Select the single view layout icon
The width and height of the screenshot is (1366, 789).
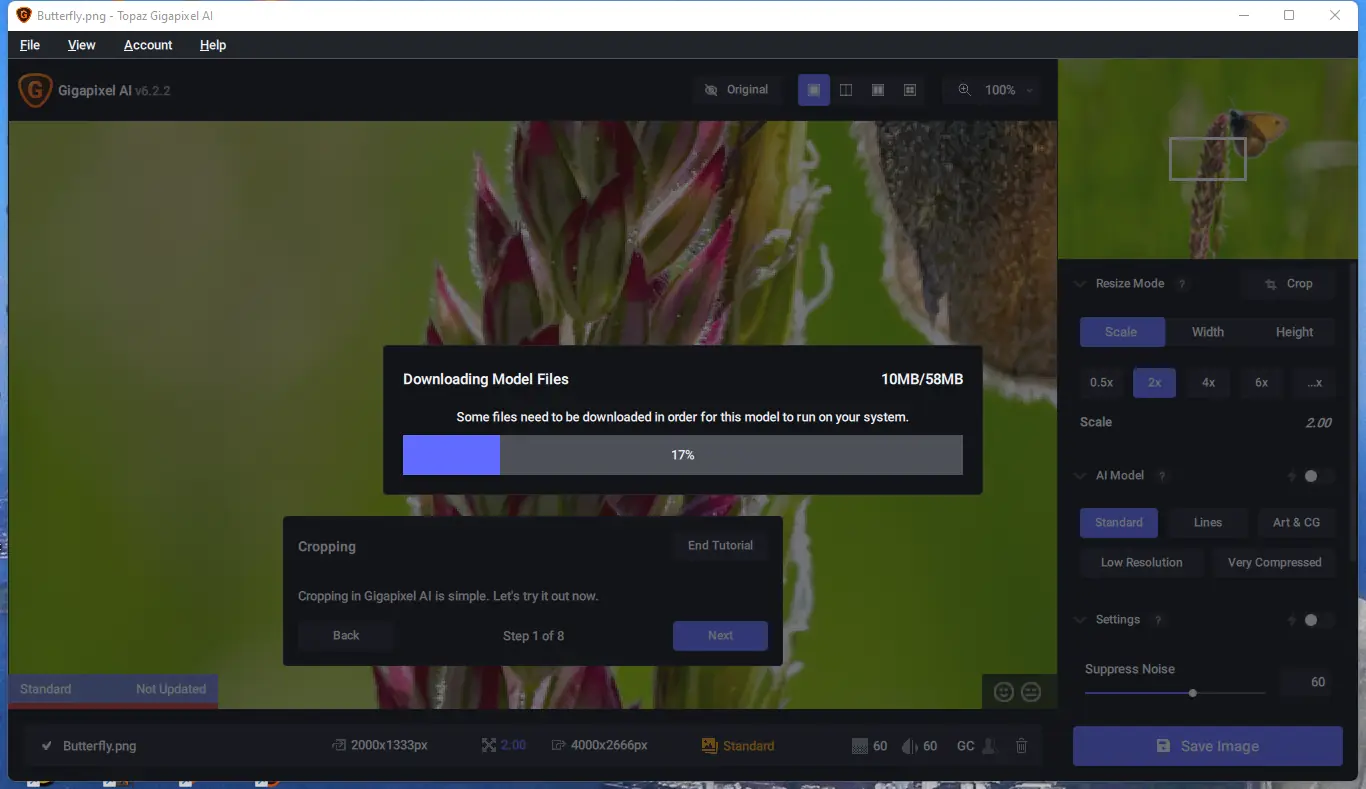tap(814, 90)
